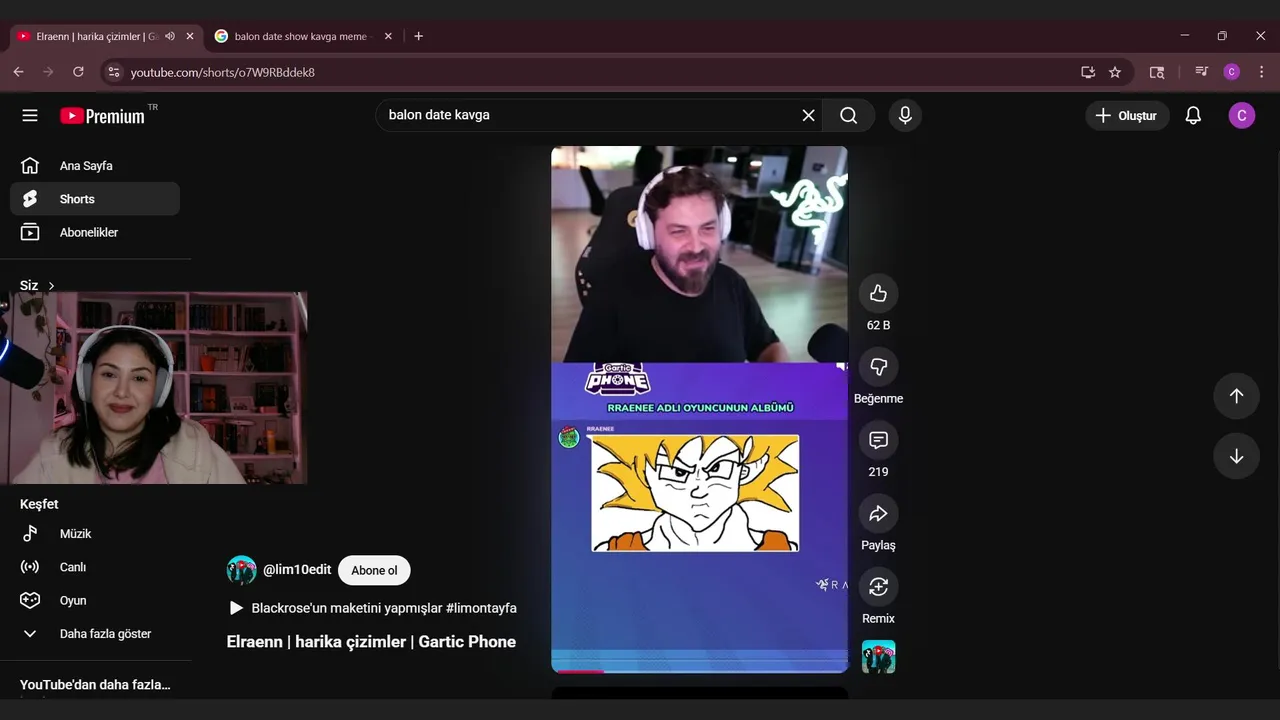Open Remix options for this Short
The width and height of the screenshot is (1280, 720).
(x=878, y=586)
